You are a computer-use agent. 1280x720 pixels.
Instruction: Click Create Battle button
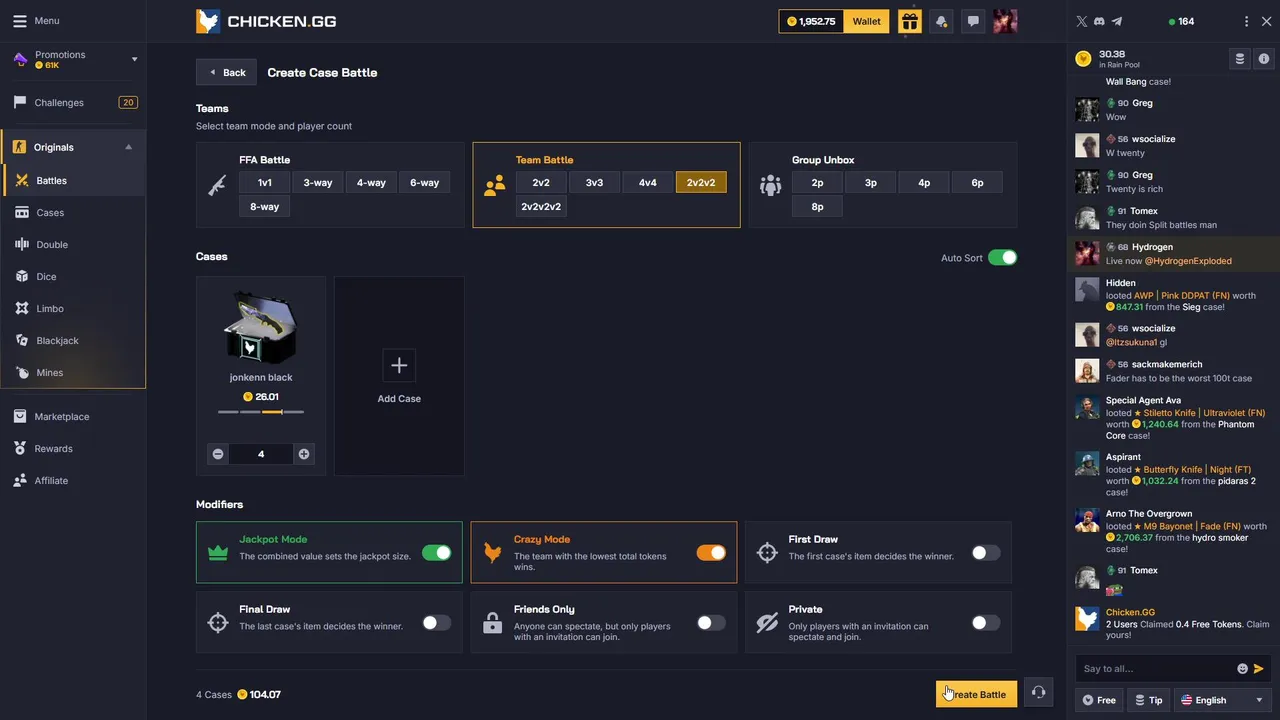click(x=976, y=694)
